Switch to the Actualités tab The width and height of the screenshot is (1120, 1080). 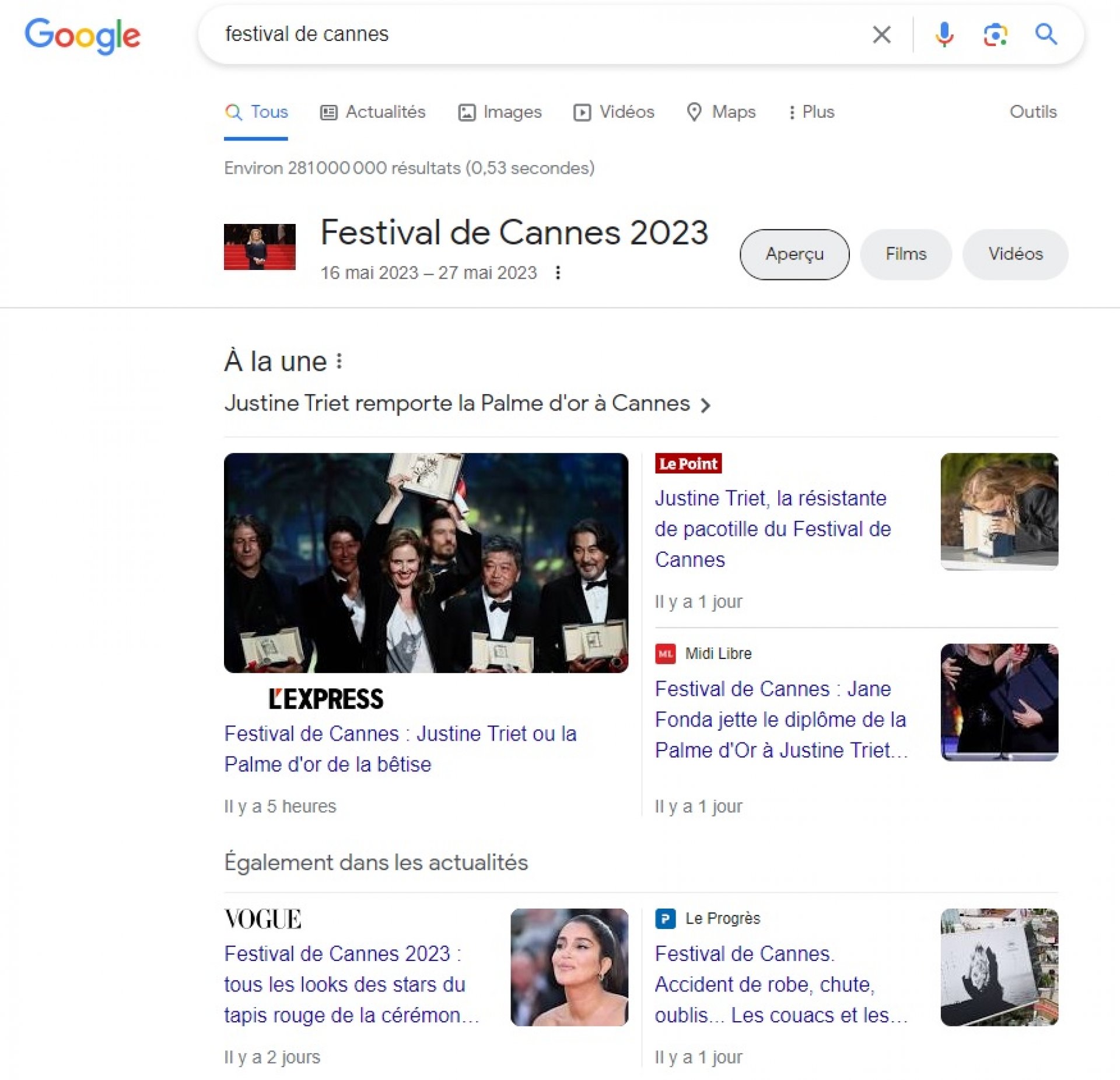[373, 112]
